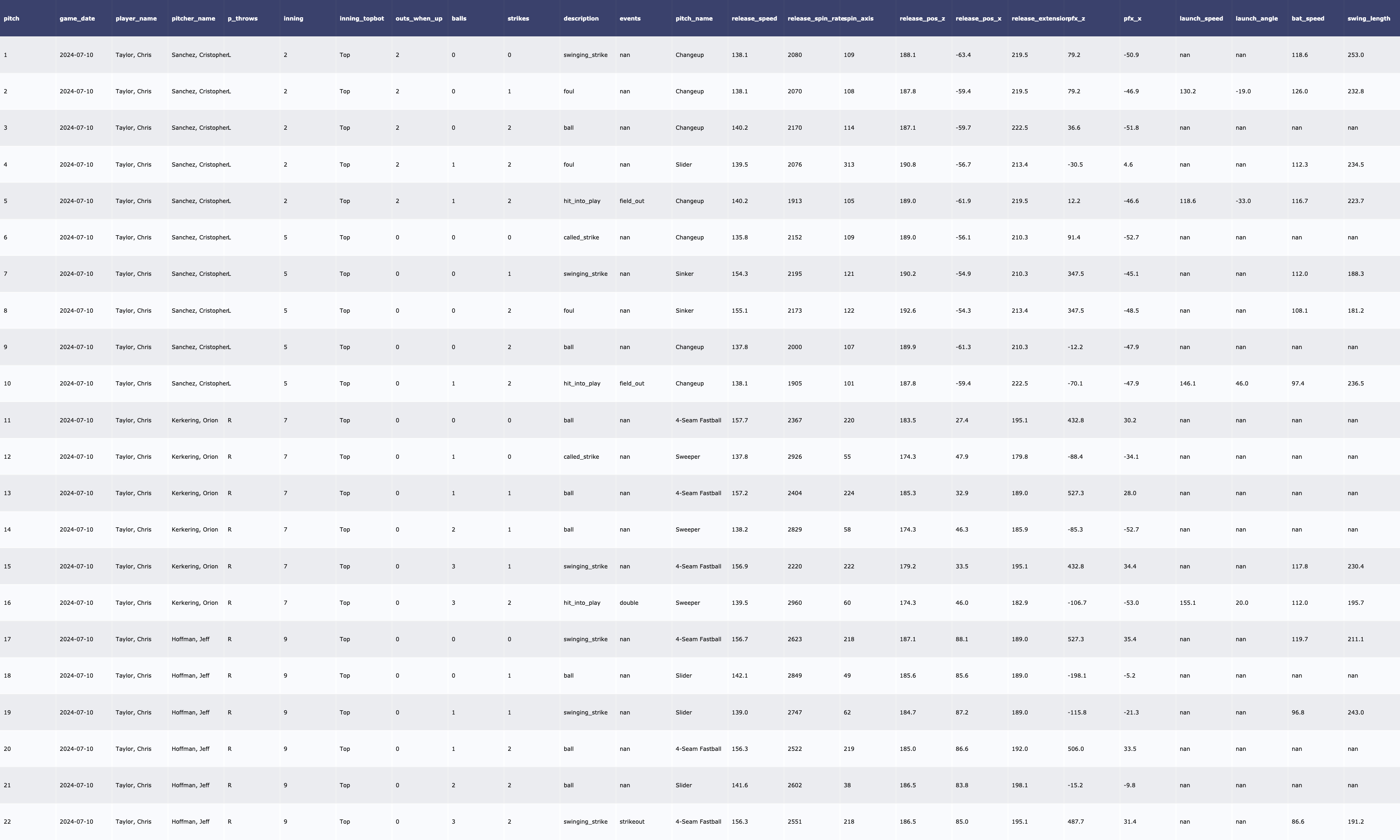Click the game_date column header

[x=77, y=18]
